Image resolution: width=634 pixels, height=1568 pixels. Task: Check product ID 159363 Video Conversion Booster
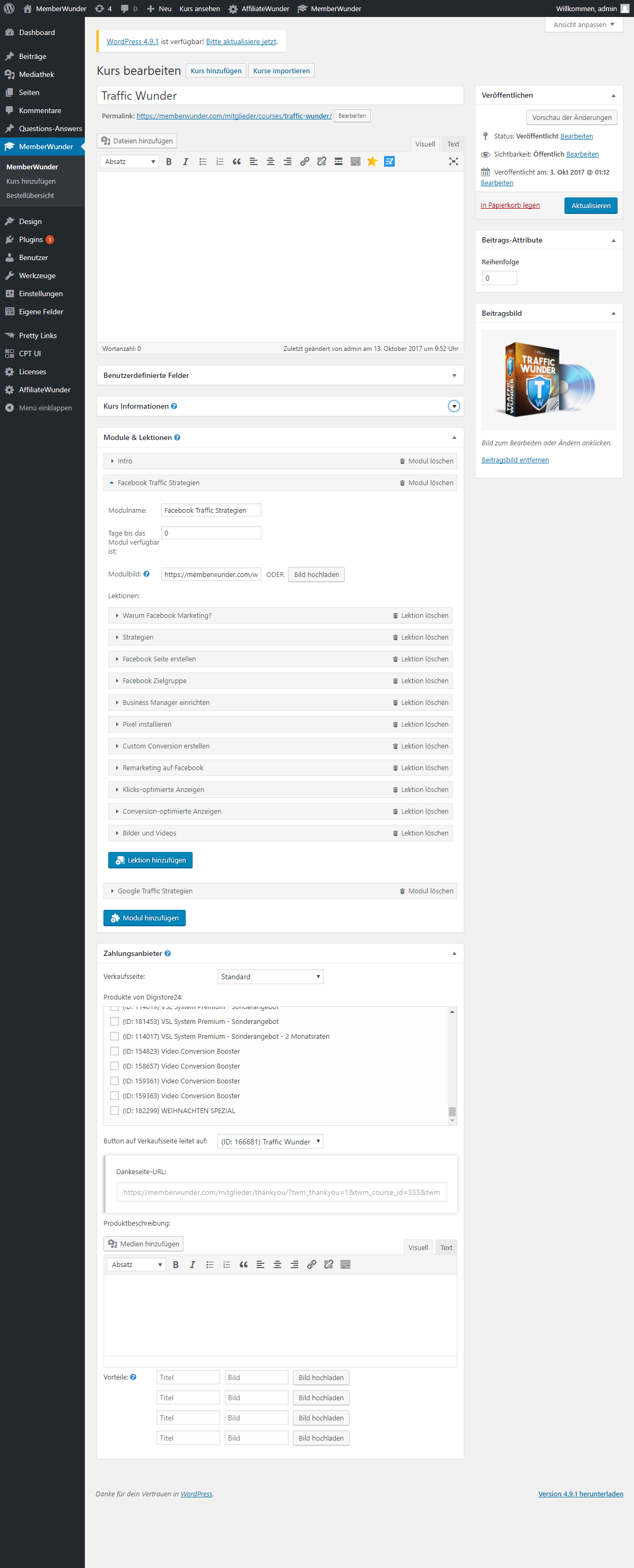coord(115,1096)
